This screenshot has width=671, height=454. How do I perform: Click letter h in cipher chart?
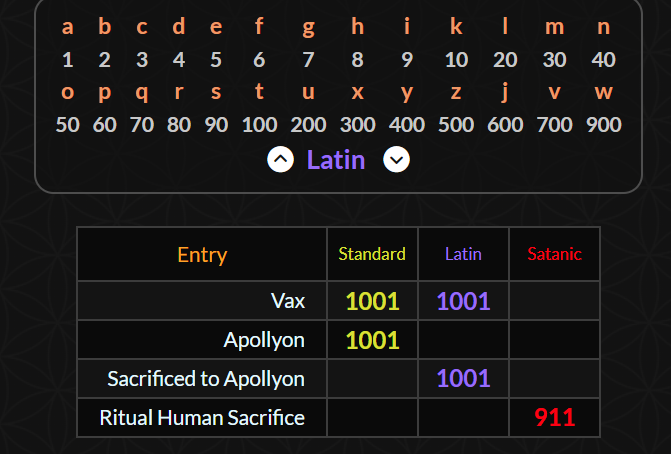pyautogui.click(x=358, y=26)
